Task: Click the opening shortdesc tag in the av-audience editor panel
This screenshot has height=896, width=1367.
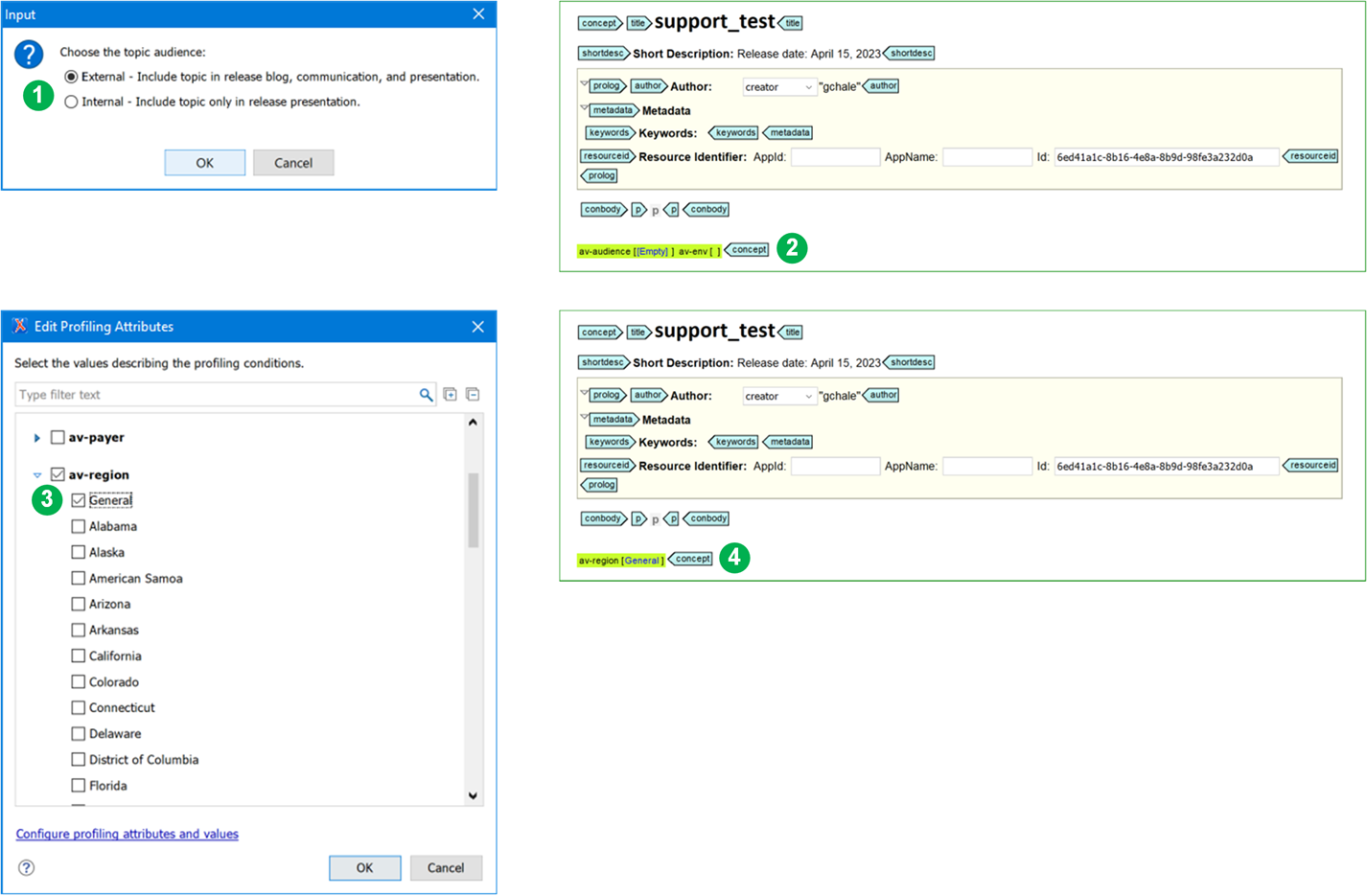Action: (603, 54)
